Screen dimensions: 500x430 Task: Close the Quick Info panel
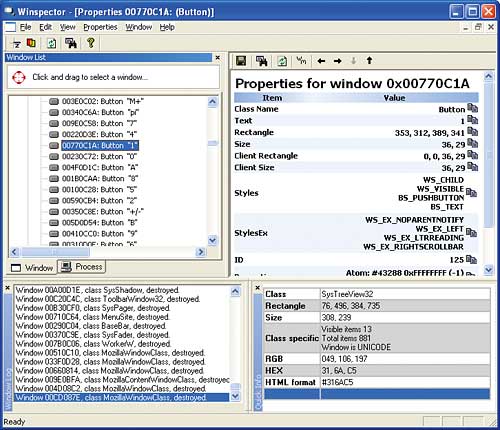(x=258, y=288)
